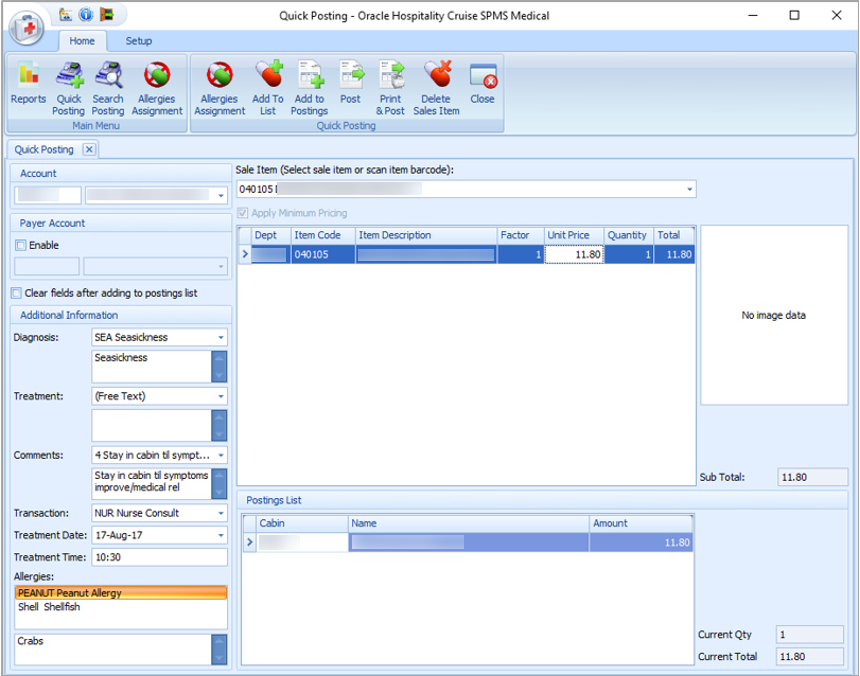Click the Close button in Quick Posting group
Viewport: 860px width, 676px height.
(x=482, y=85)
